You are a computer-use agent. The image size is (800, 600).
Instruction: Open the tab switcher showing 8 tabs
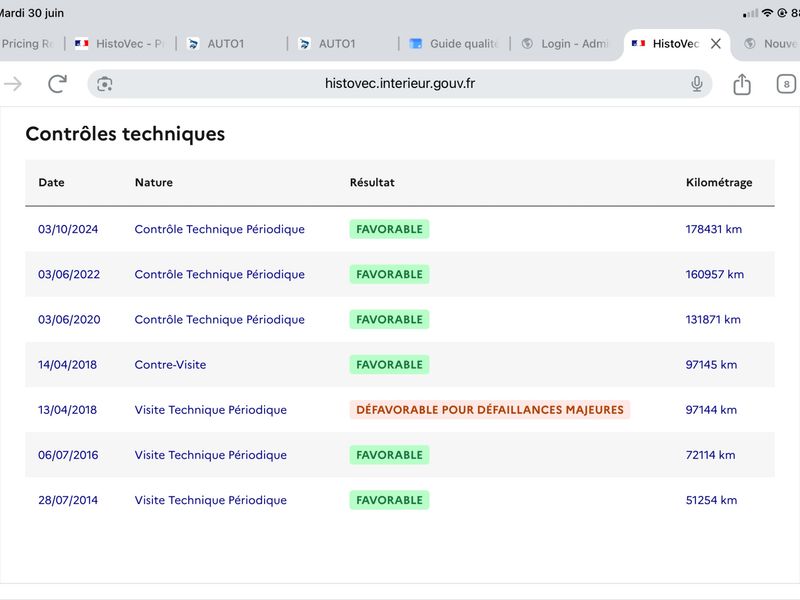click(786, 84)
